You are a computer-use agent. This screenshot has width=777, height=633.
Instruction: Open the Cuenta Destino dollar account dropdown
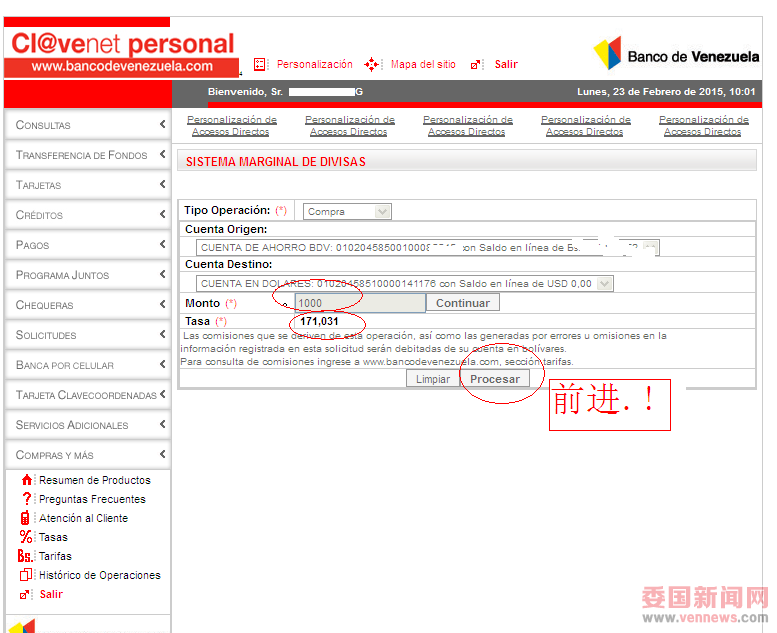404,284
